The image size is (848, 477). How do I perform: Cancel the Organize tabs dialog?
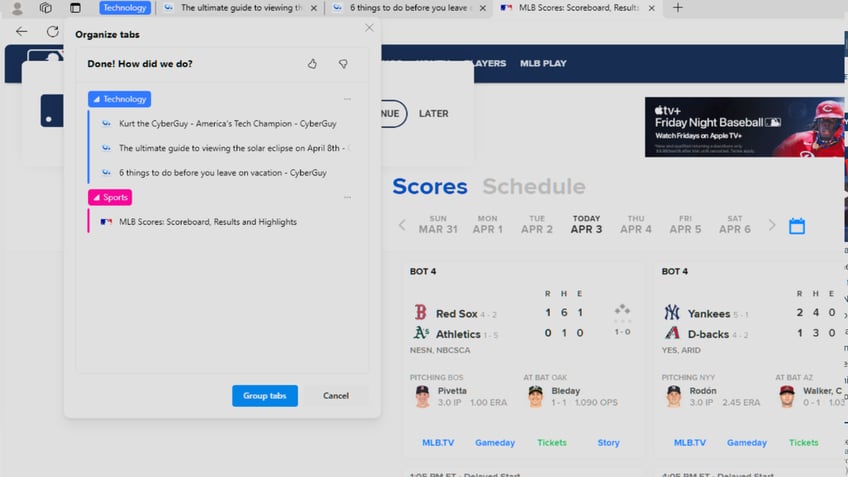coord(336,396)
